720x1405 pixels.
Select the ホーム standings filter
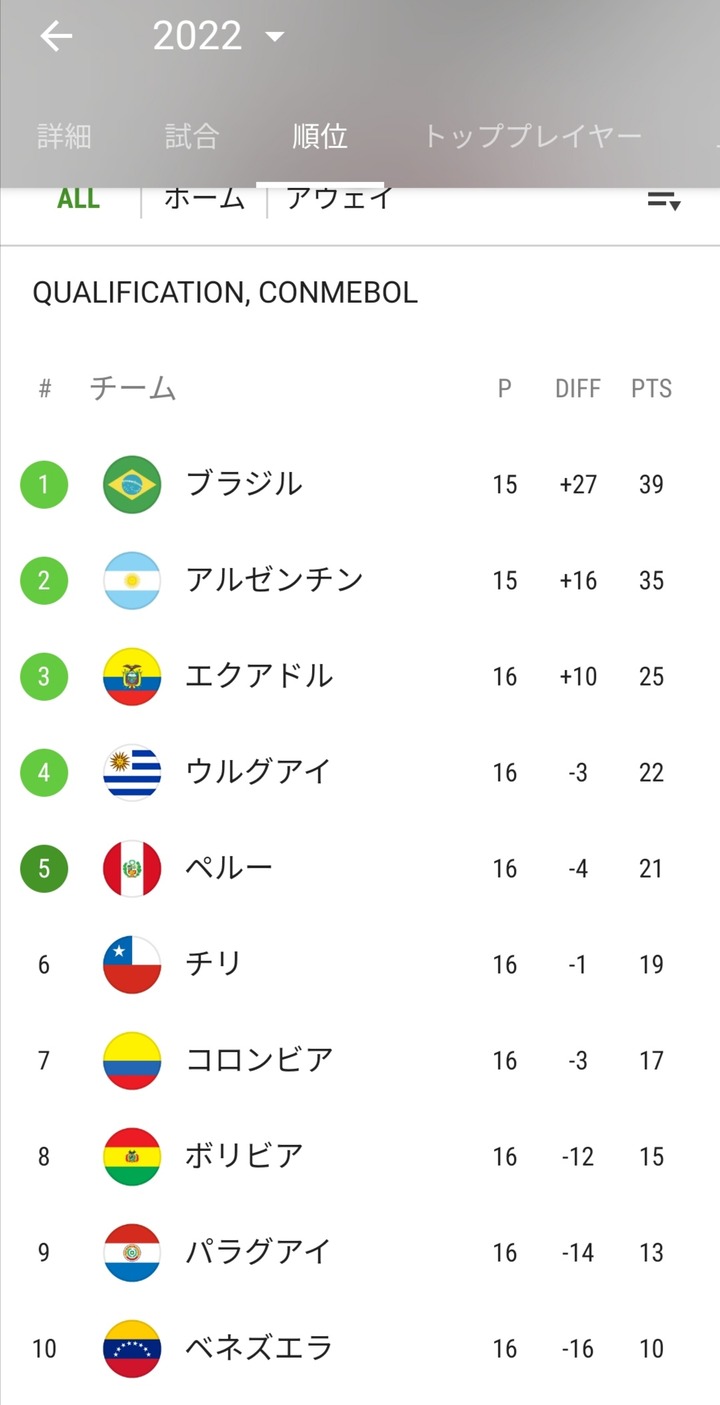(x=204, y=198)
